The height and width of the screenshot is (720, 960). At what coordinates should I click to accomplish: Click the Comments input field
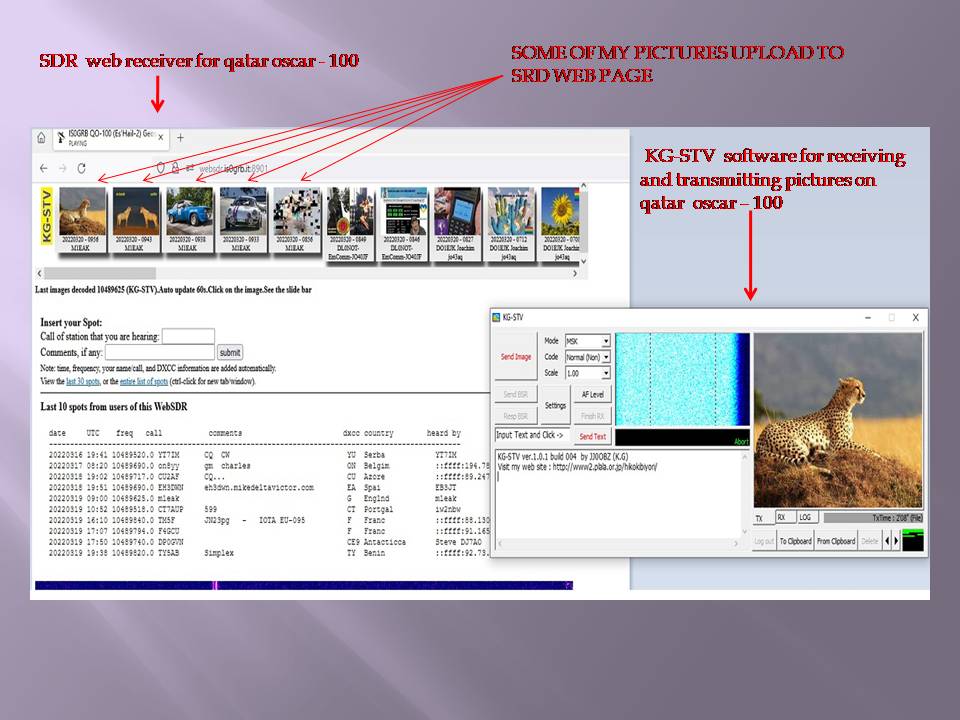pyautogui.click(x=160, y=352)
